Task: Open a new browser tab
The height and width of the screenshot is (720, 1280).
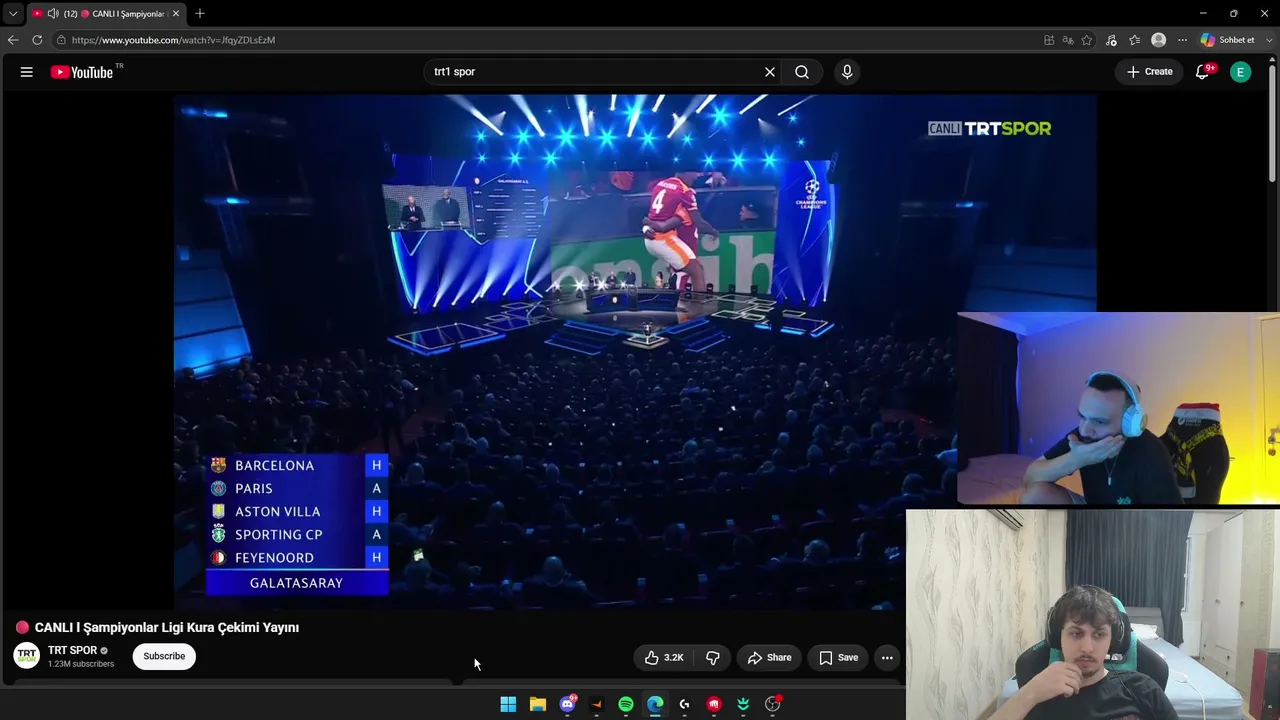Action: (x=200, y=14)
